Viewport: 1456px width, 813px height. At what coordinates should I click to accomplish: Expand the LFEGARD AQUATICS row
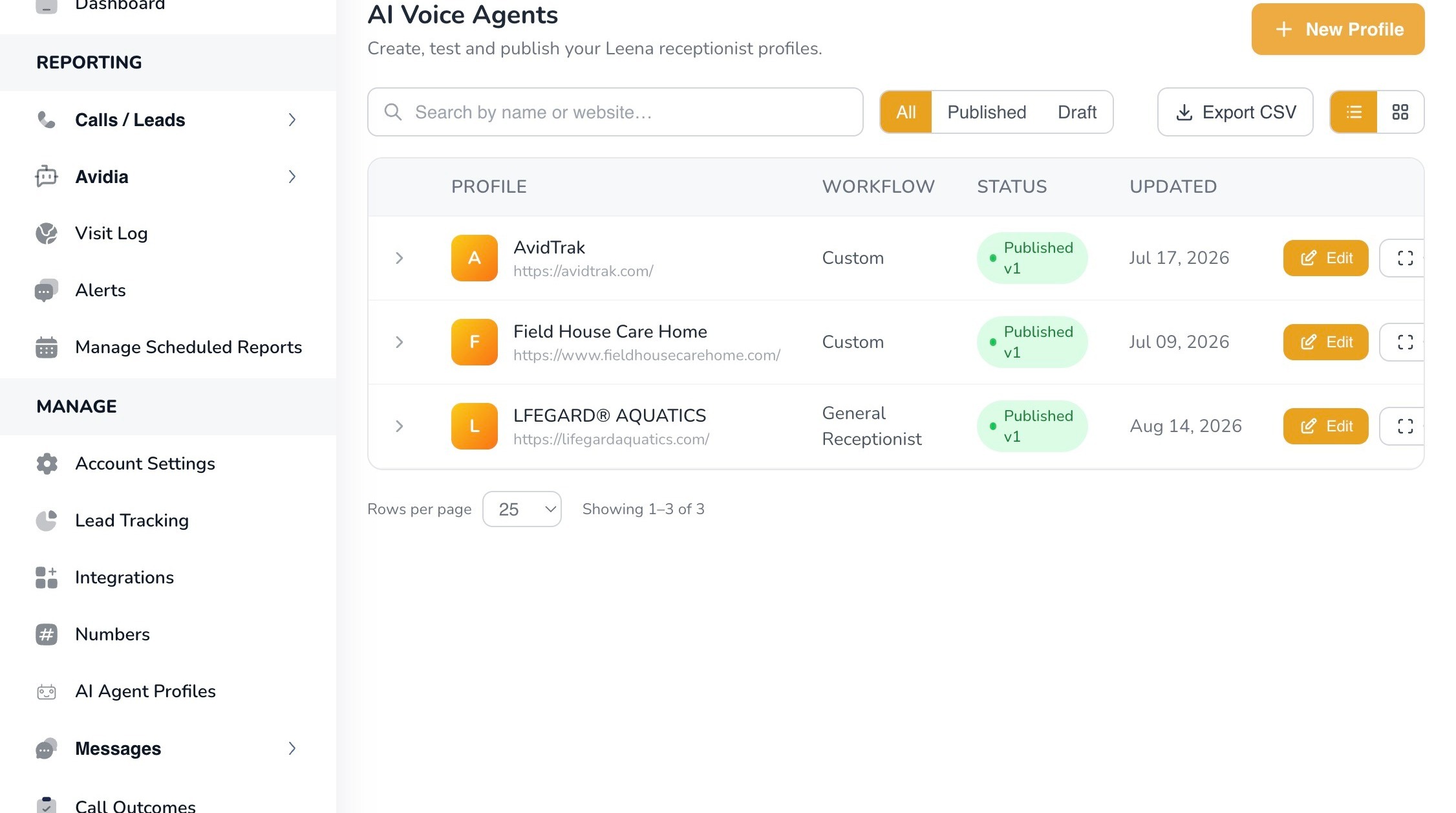(x=400, y=426)
